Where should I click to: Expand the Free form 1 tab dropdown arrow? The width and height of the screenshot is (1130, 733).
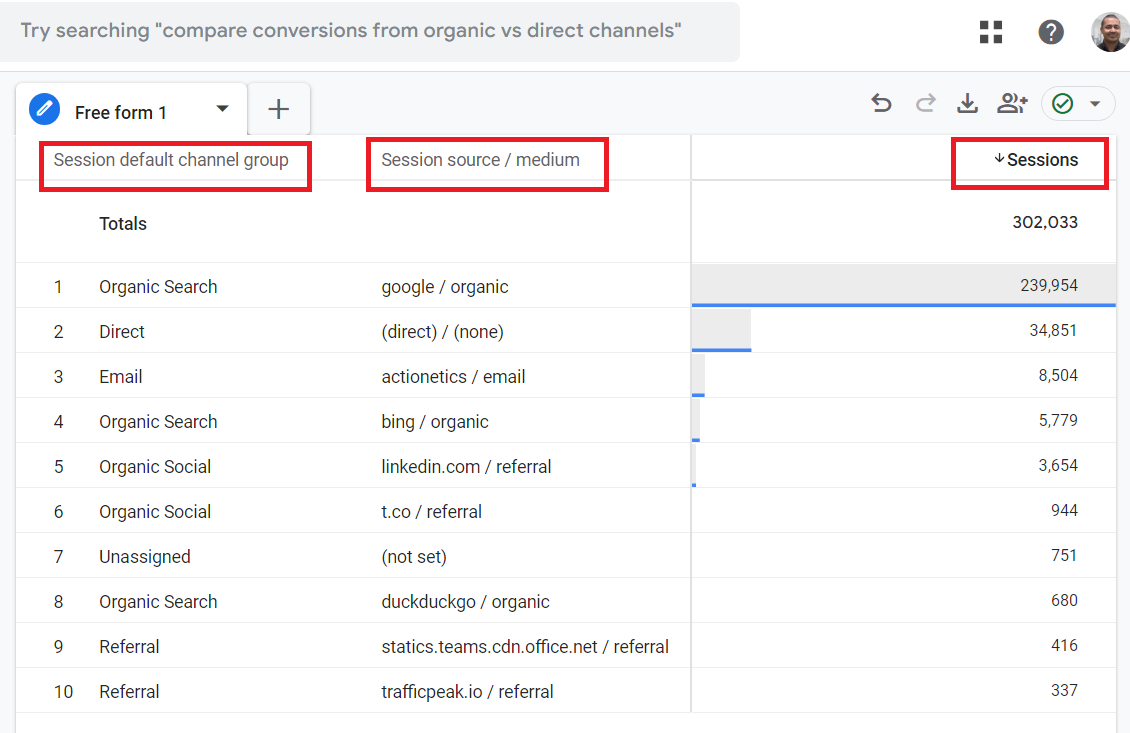222,109
